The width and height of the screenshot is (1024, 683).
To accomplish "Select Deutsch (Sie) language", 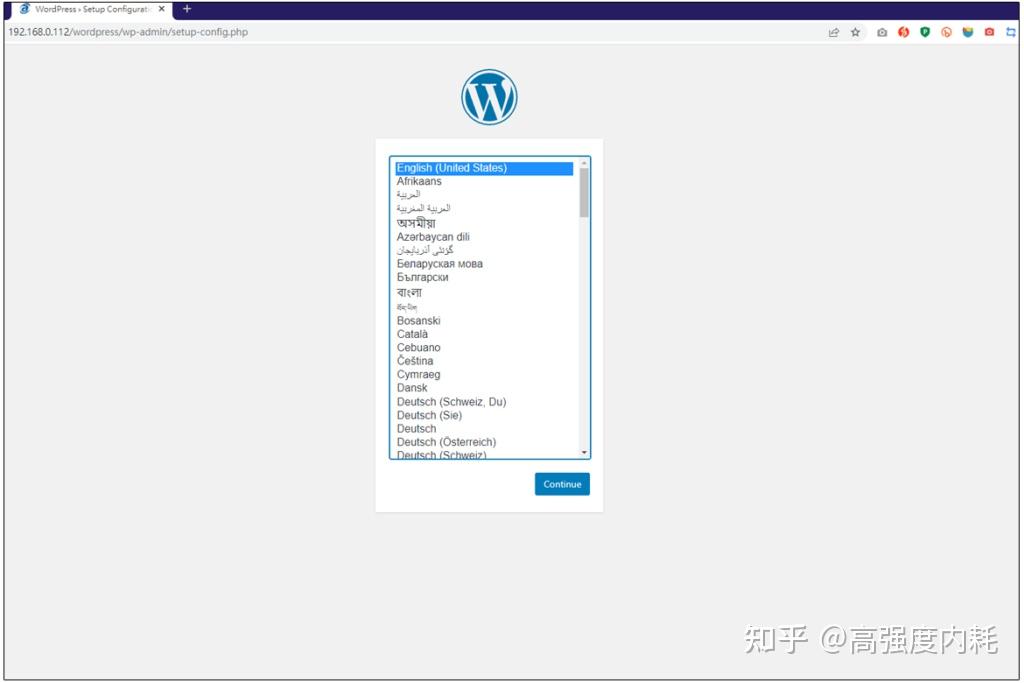I will click(484, 415).
